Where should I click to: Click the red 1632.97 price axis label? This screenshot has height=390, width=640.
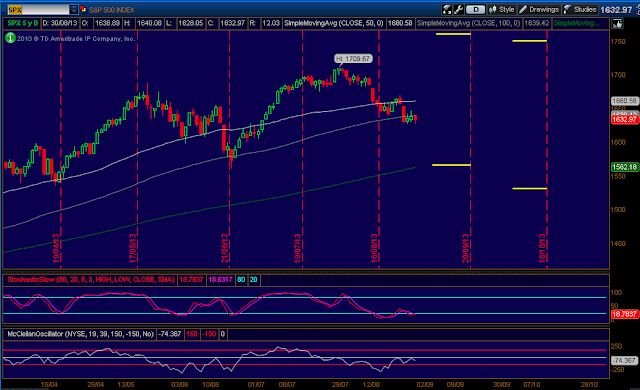click(624, 120)
